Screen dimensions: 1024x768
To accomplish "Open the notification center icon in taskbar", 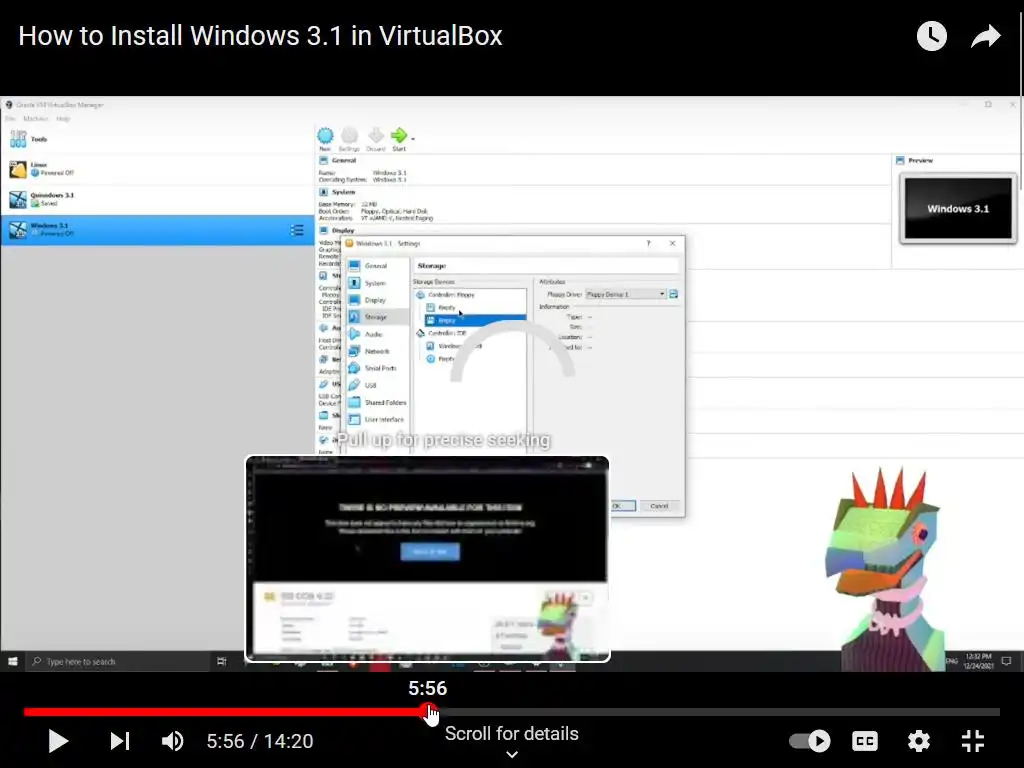I will 1006,661.
